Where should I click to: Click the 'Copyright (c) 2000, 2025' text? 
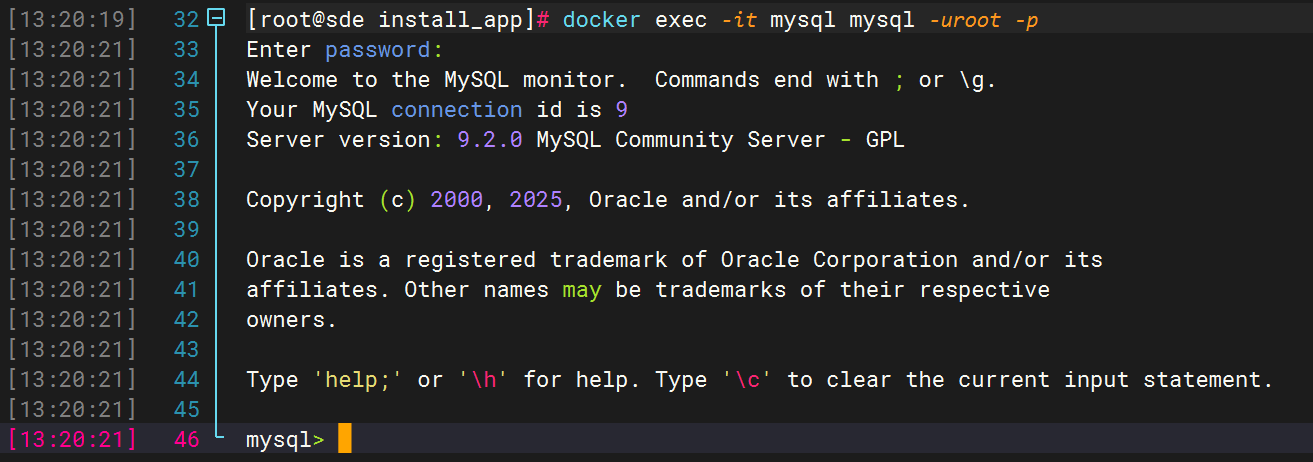404,199
